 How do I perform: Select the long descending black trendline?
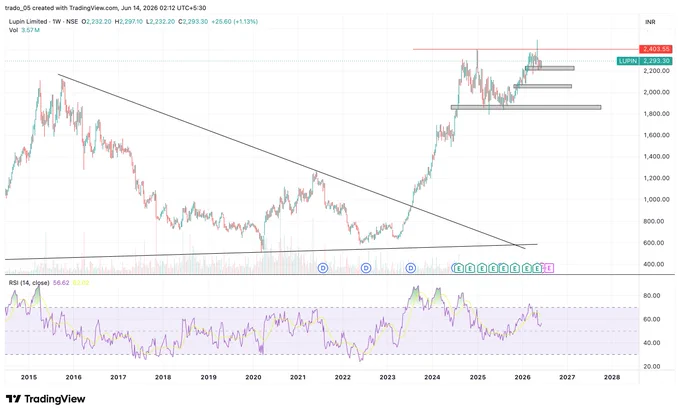tap(292, 162)
